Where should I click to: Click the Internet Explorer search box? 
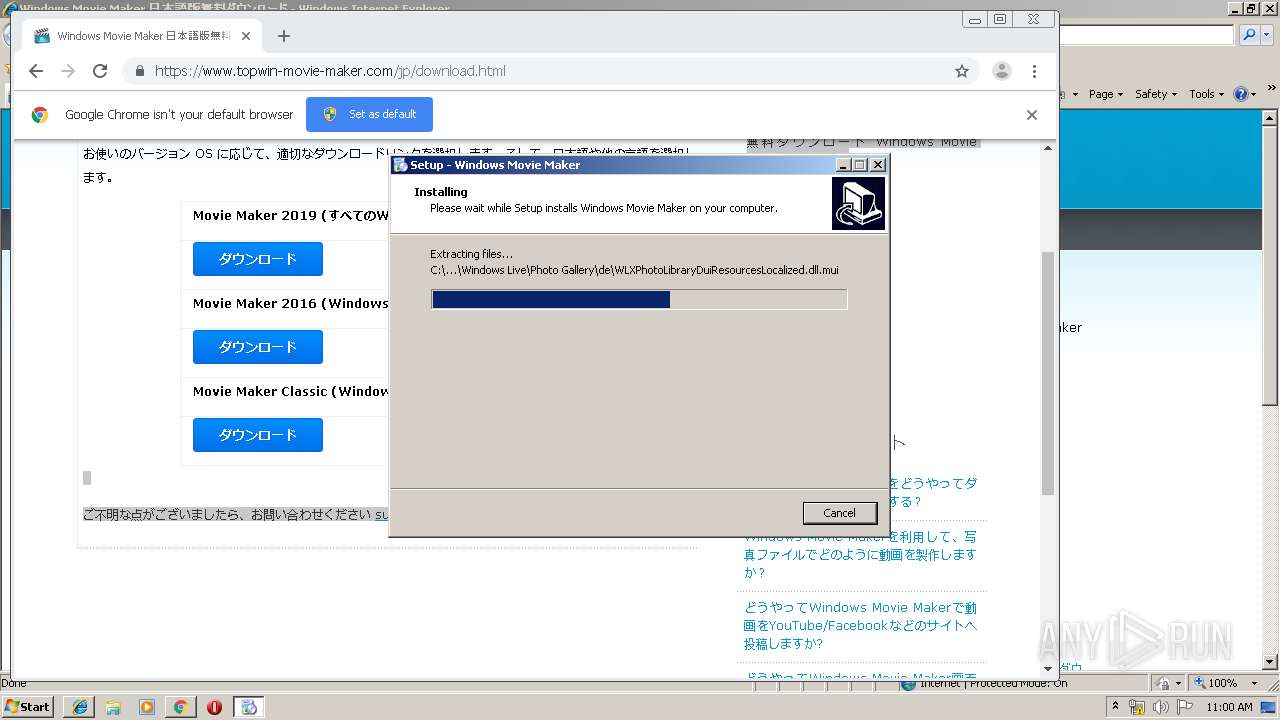1147,35
